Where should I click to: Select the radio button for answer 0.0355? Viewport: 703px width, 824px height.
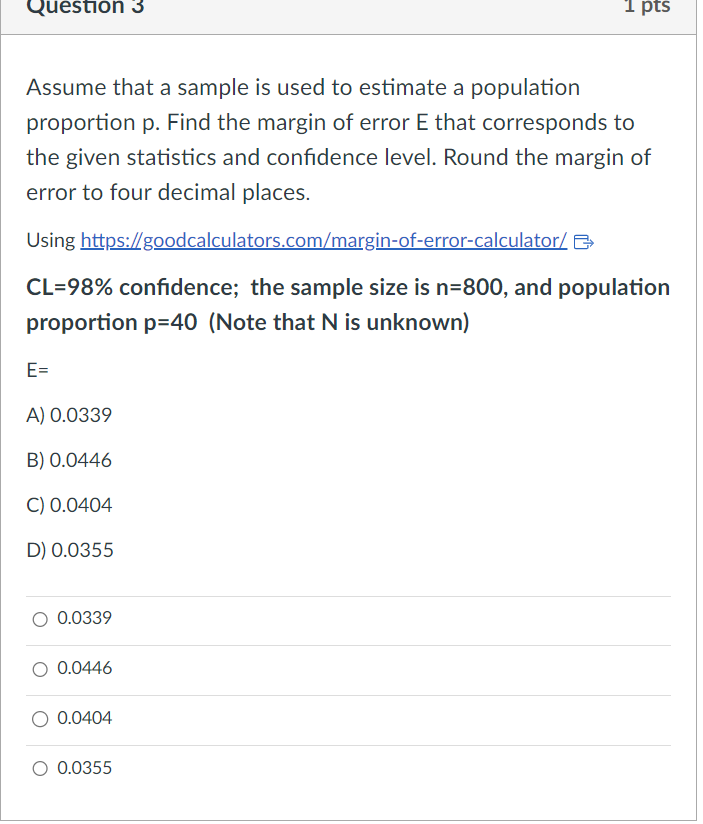[x=39, y=768]
